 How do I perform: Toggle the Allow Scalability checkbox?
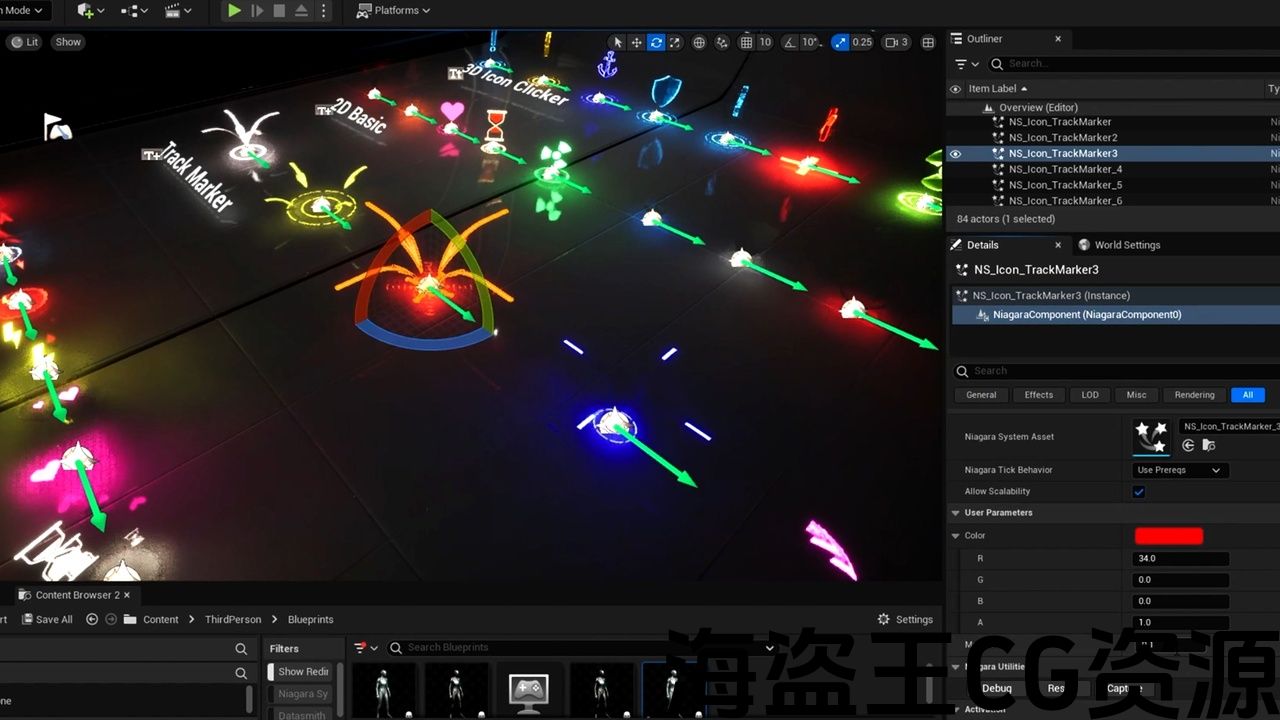(x=1139, y=492)
